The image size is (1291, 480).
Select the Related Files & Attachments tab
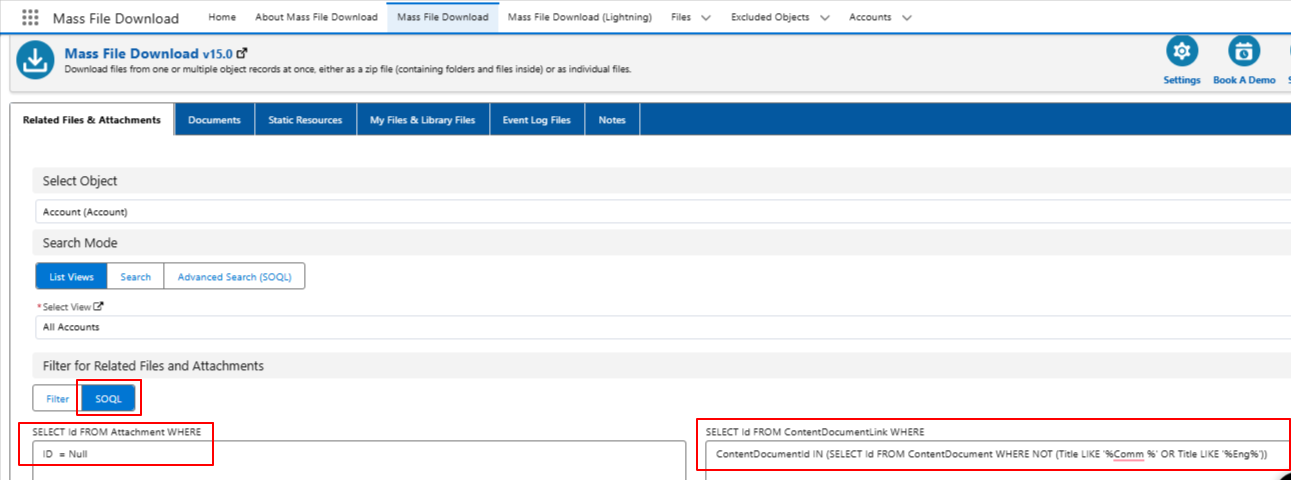92,120
